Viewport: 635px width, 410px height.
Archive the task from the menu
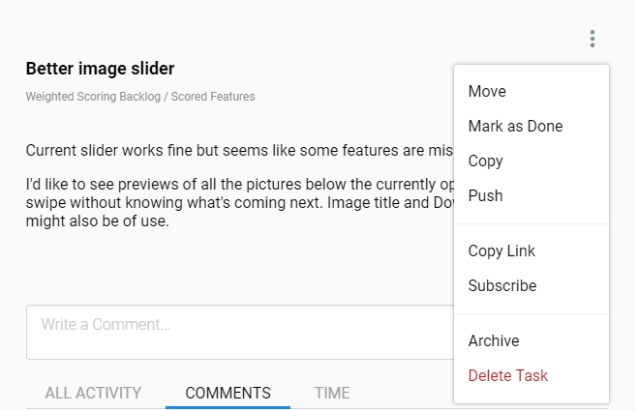(x=493, y=341)
